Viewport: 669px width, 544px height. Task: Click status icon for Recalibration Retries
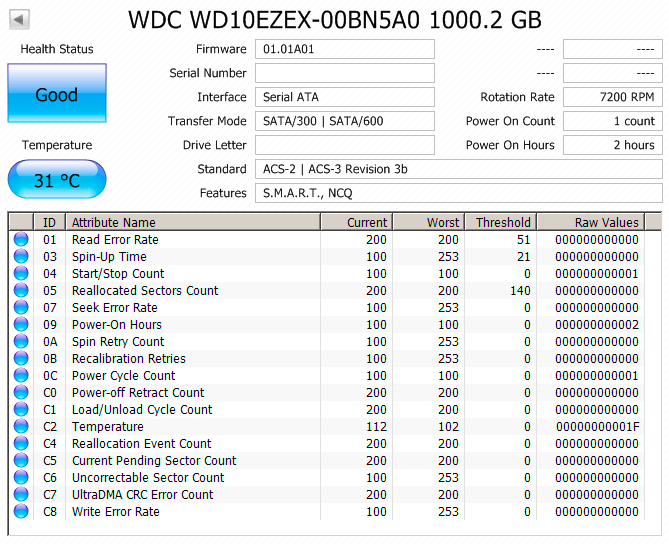point(21,358)
